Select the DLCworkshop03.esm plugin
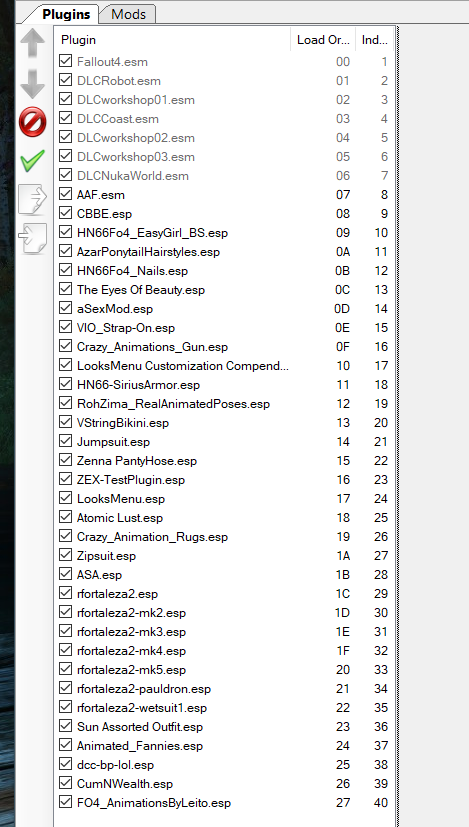Viewport: 469px width, 827px height. coord(136,157)
